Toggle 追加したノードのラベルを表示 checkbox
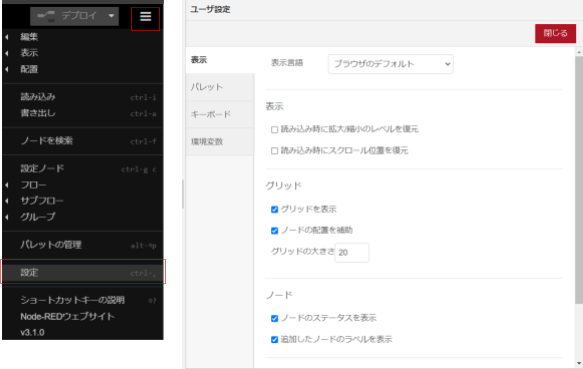Viewport: 583px width, 369px height. 274,340
